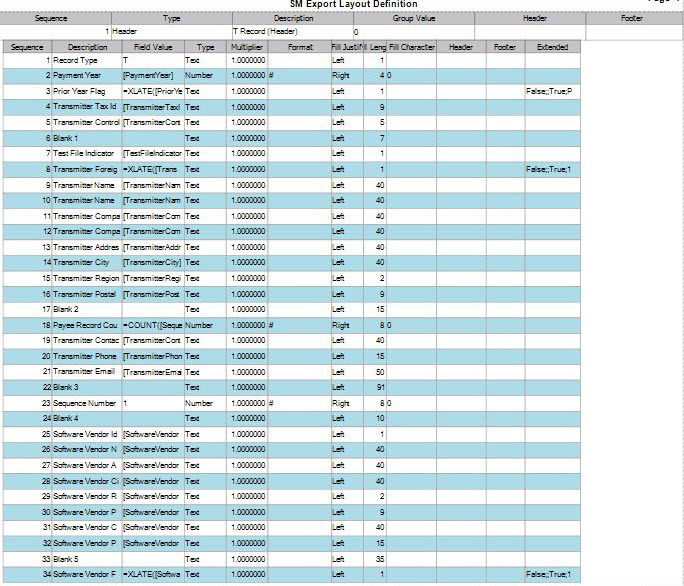
Task: Click the Test File Indicator description cell
Action: coord(84,153)
